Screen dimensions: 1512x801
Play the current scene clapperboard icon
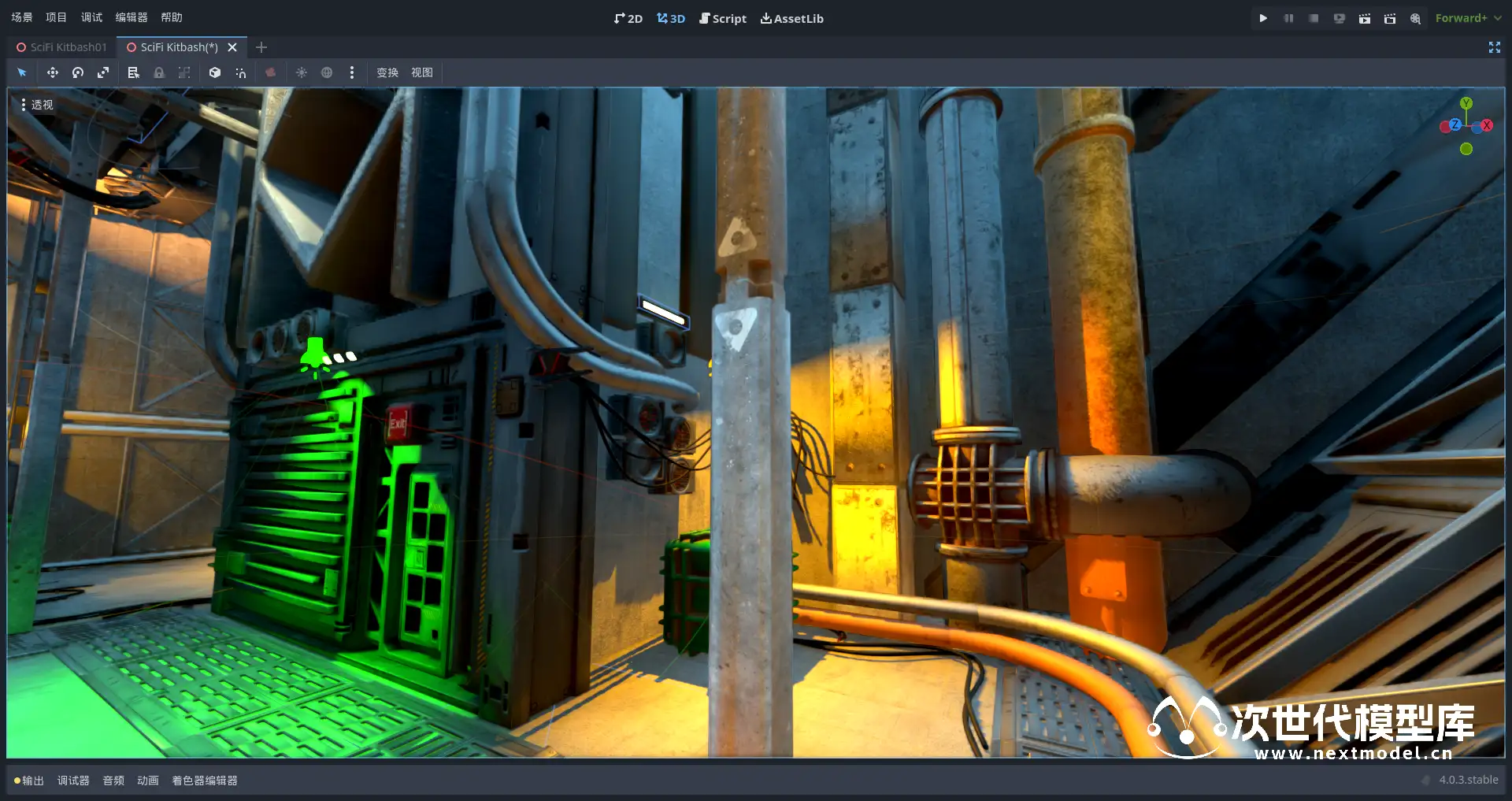[1364, 18]
